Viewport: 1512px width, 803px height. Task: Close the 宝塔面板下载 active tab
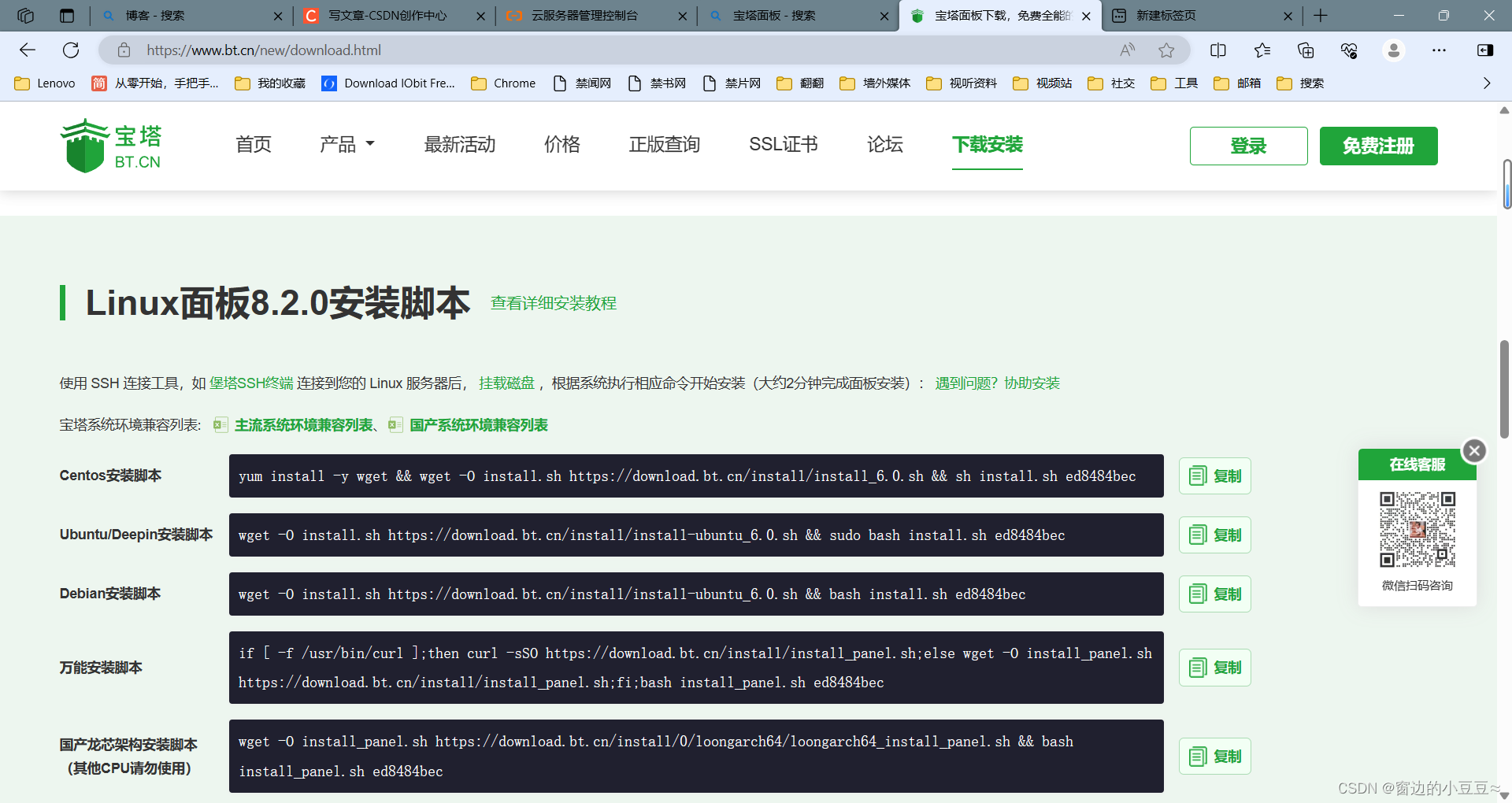(x=1086, y=16)
